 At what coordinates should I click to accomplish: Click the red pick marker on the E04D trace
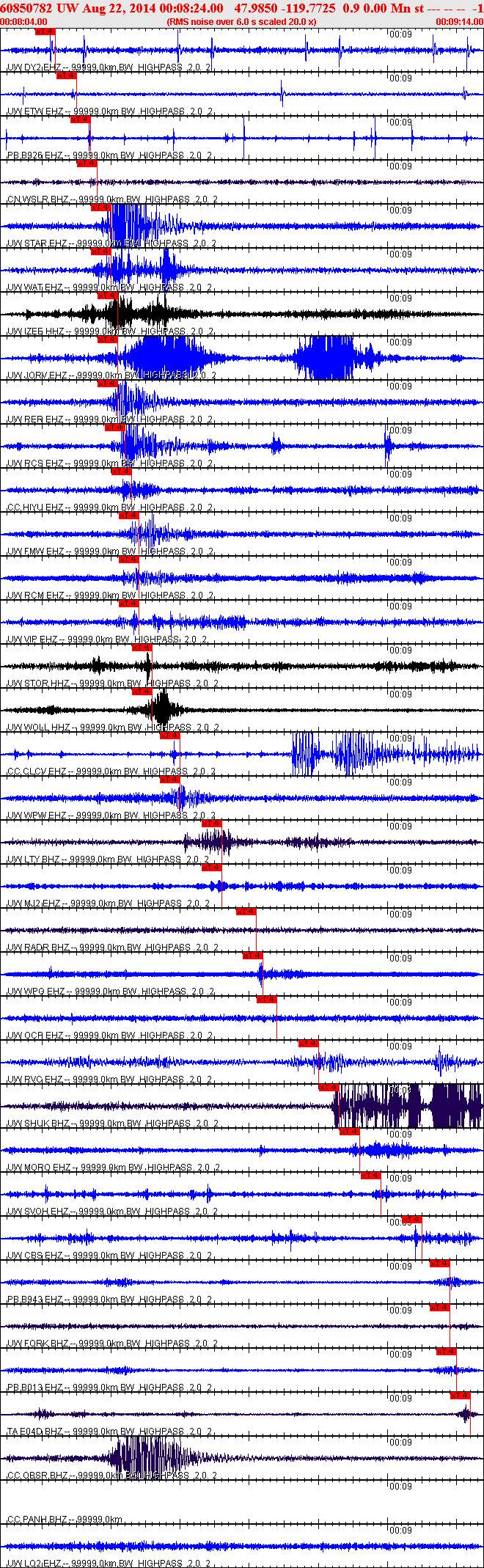461,1396
